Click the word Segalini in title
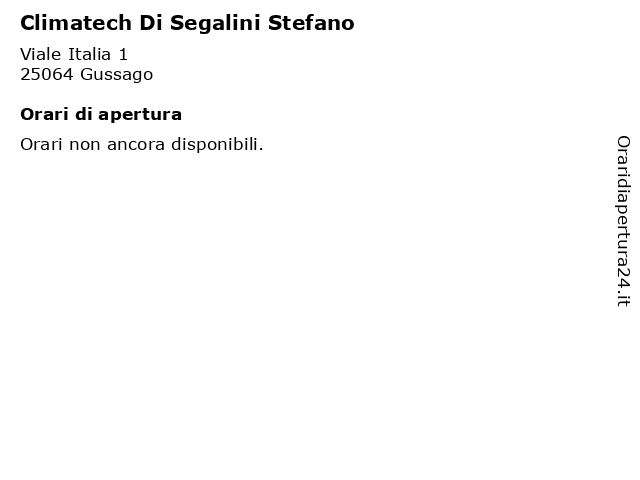 coord(215,24)
